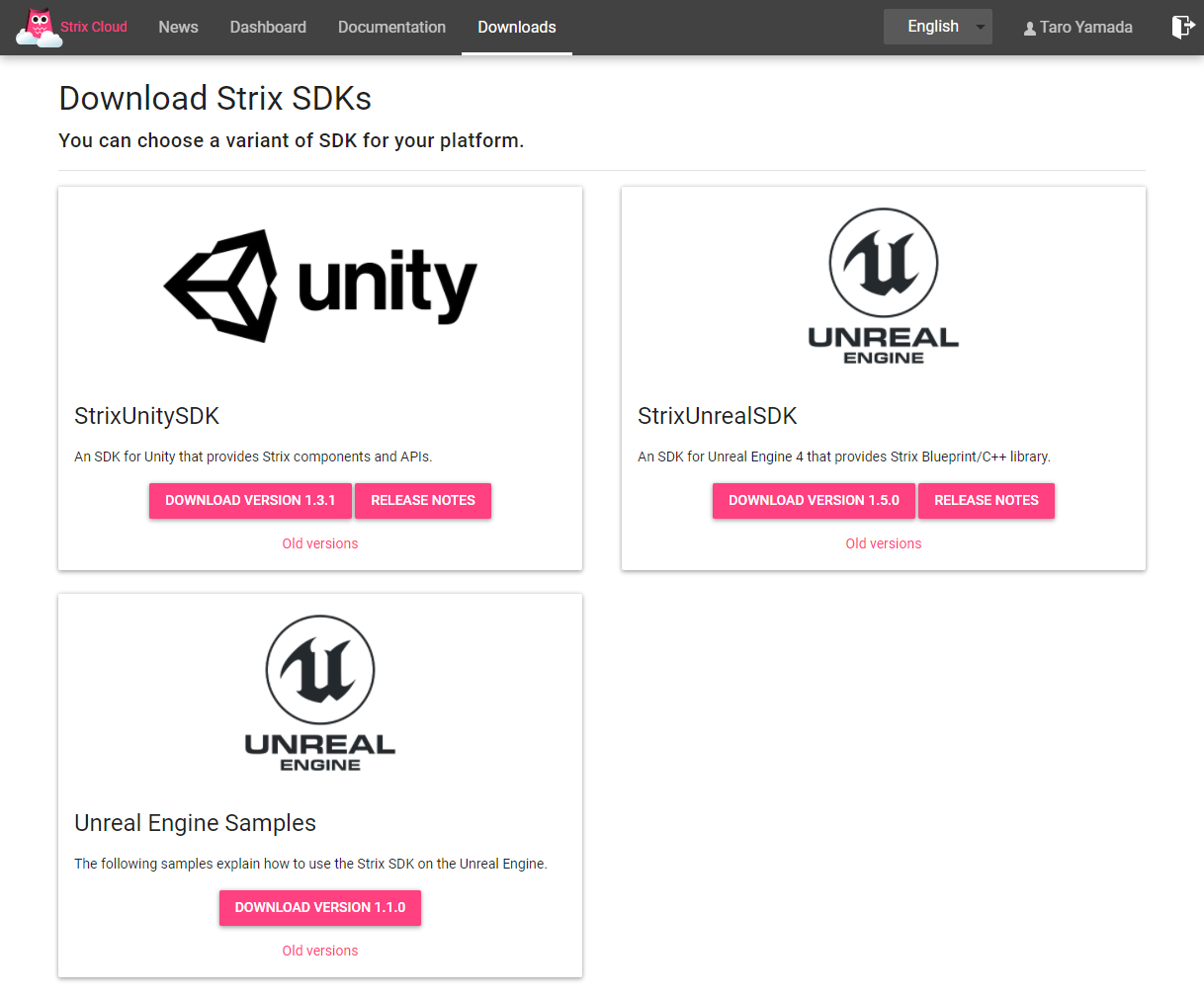Open release notes for StrixUnrealSDK
This screenshot has height=997, width=1204.
(x=986, y=500)
